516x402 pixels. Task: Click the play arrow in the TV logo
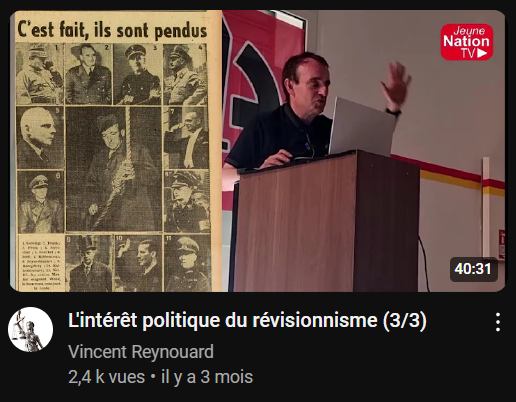pyautogui.click(x=482, y=53)
